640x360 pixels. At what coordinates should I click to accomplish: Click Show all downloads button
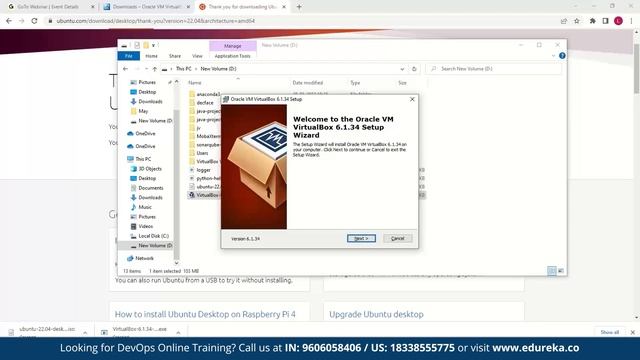coord(609,332)
